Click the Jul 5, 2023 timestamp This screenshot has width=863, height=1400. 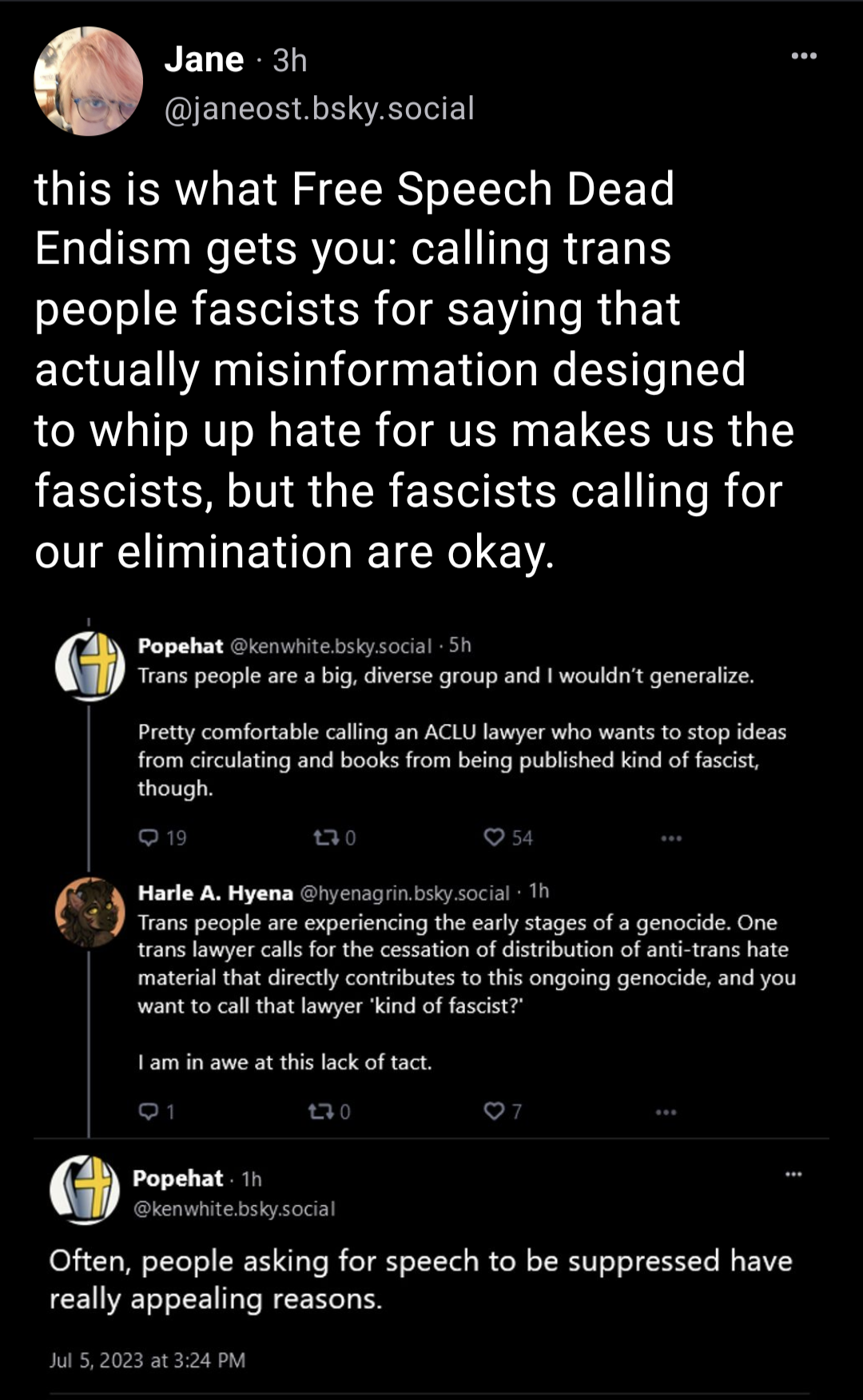coord(147,1360)
